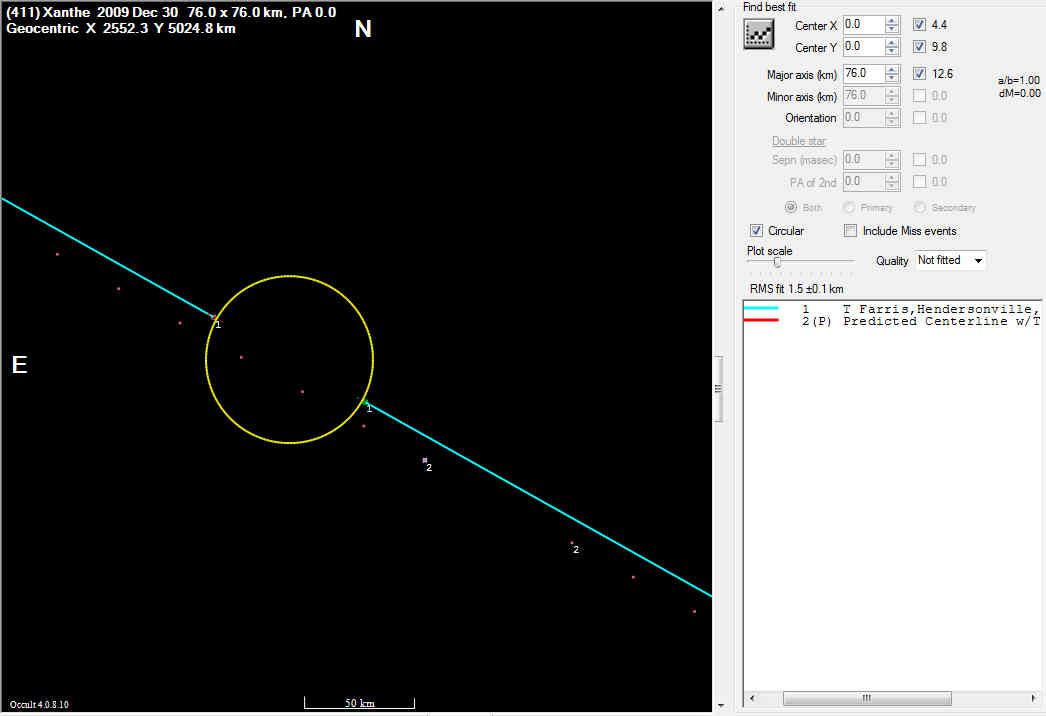Increase Major axis with up arrow
The height and width of the screenshot is (716, 1046).
(x=892, y=69)
